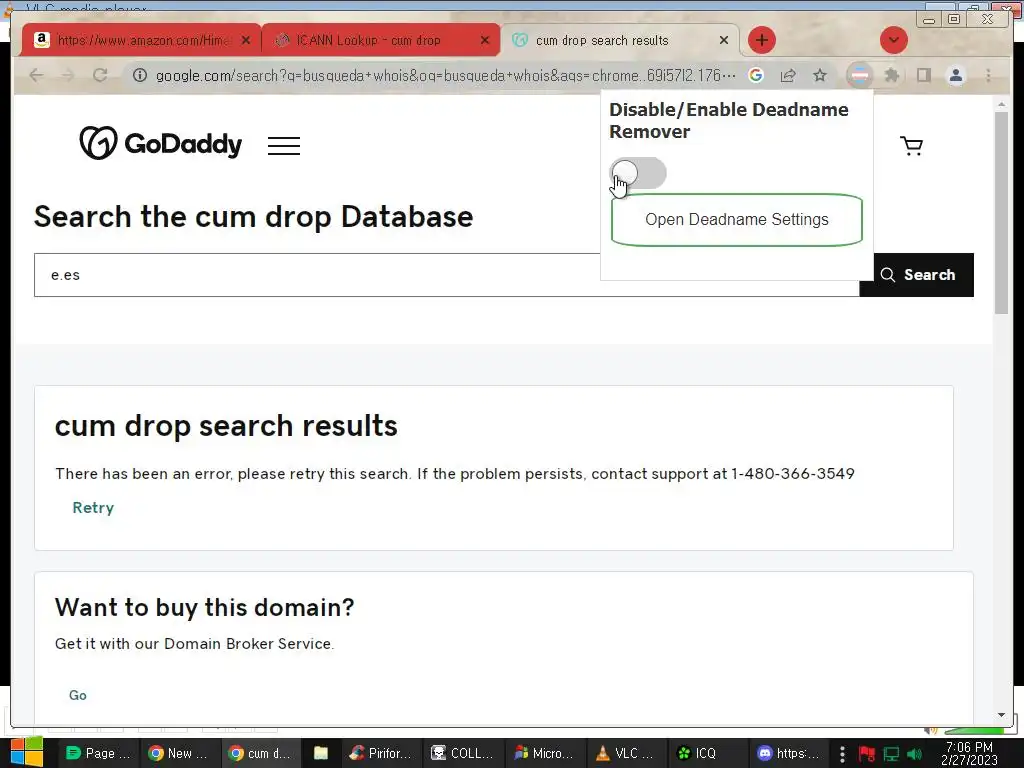Expand the tab search dropdown
The width and height of the screenshot is (1024, 768).
point(893,40)
